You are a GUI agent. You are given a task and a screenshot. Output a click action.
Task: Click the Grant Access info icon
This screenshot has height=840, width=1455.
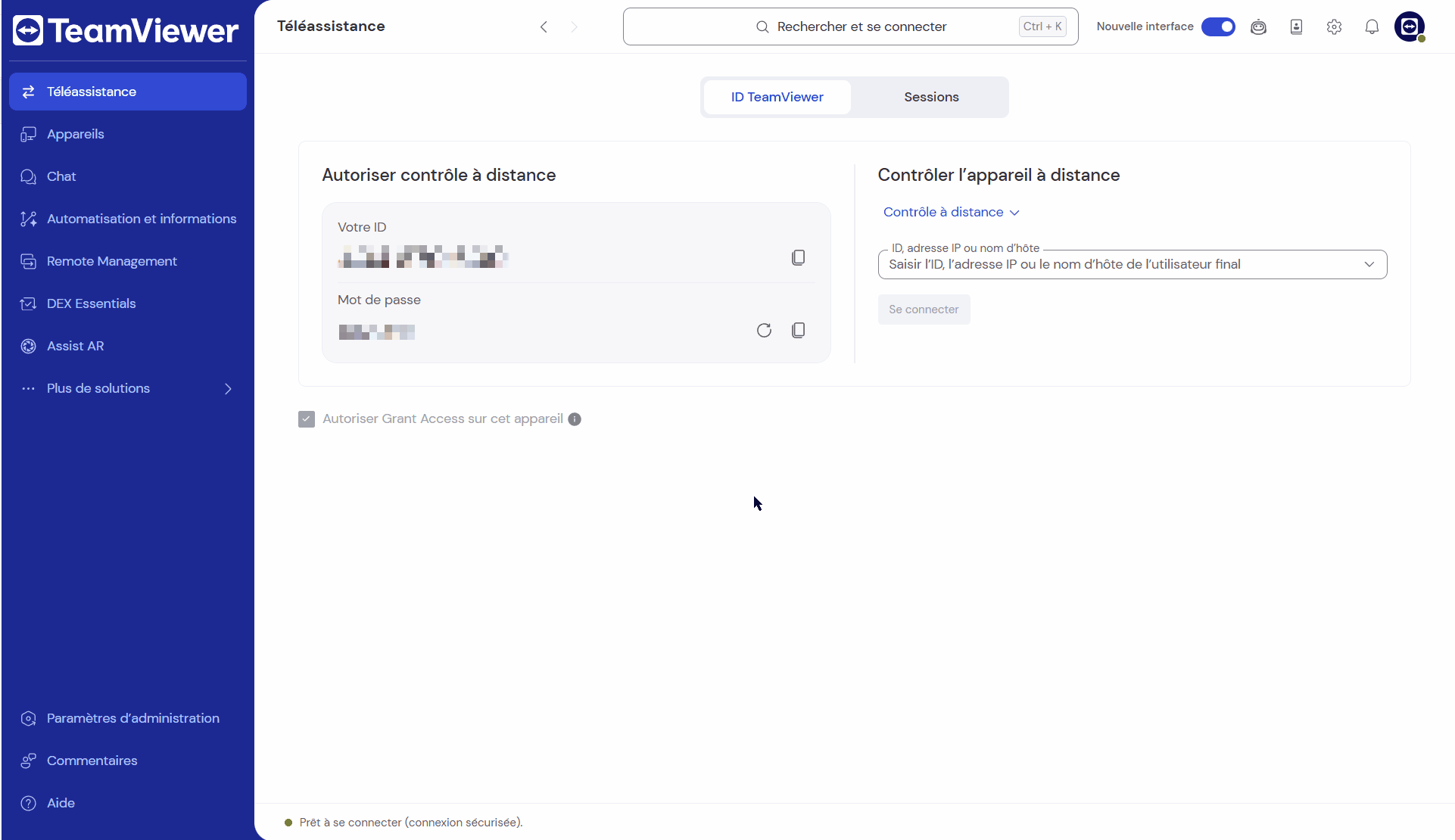575,419
